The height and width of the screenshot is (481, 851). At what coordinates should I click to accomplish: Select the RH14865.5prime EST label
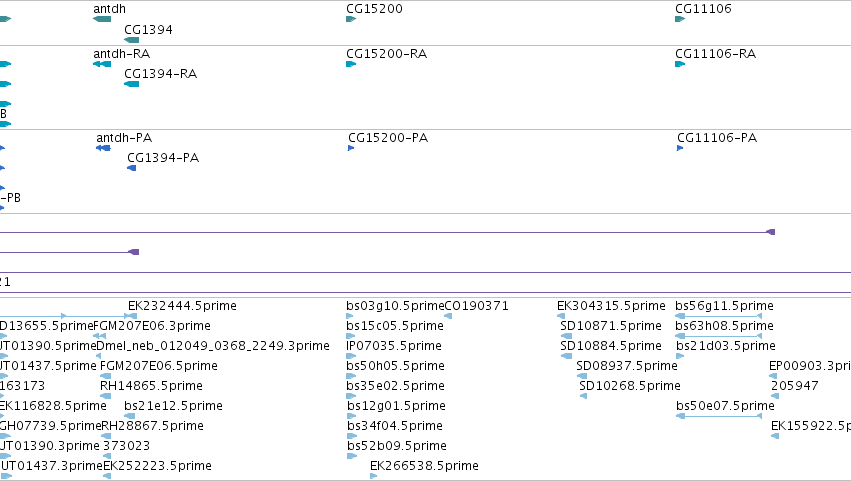click(x=151, y=386)
